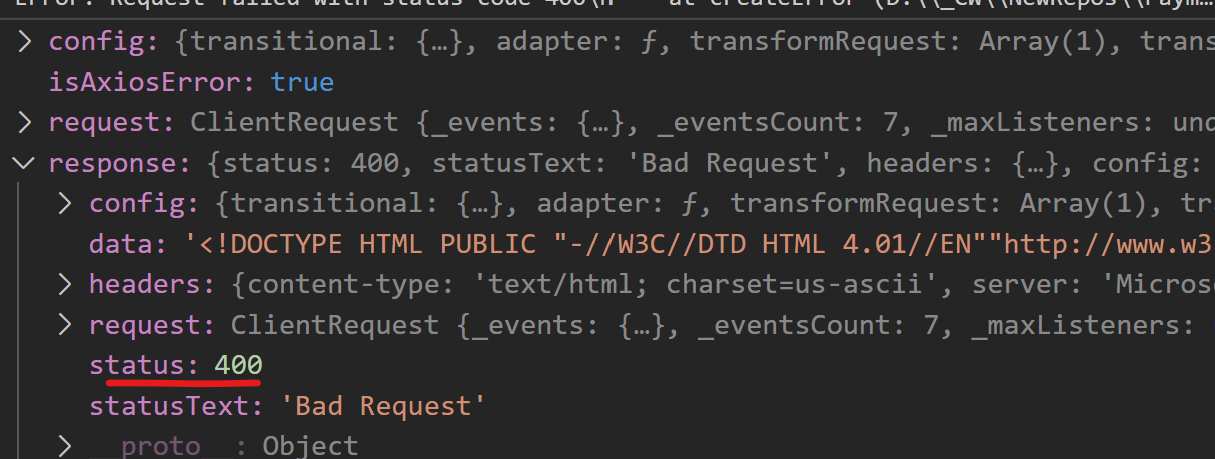Expand the top-level request ClientRequest
The width and height of the screenshot is (1215, 459).
25,123
